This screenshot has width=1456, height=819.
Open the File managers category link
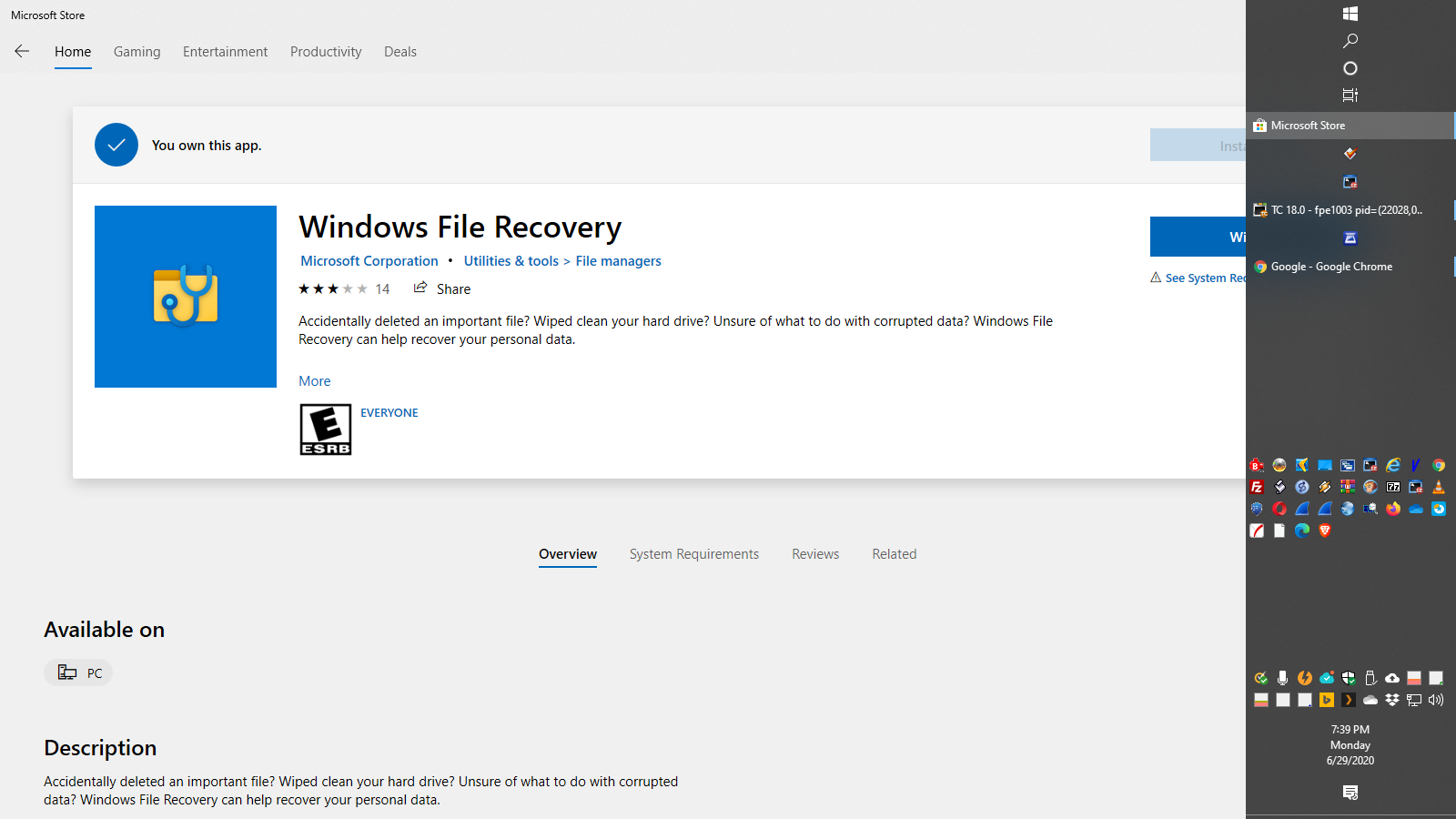click(x=619, y=261)
